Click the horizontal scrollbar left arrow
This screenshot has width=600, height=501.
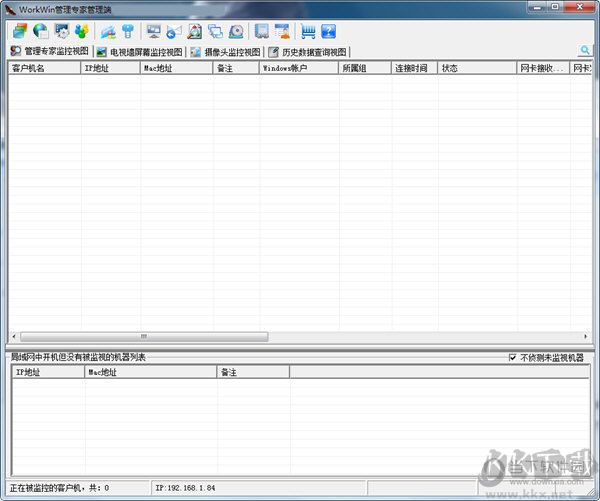pos(14,336)
